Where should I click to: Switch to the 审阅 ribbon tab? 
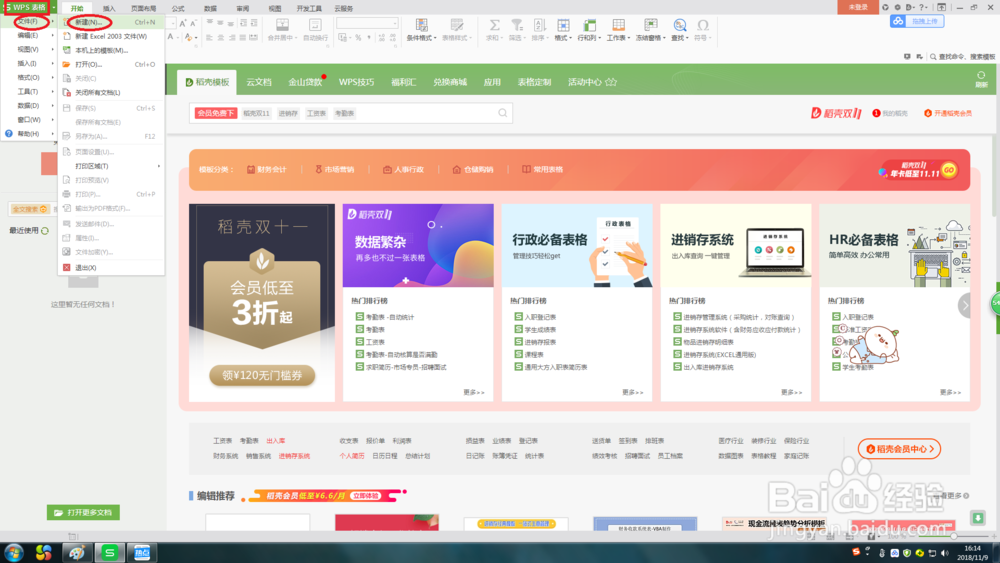243,8
